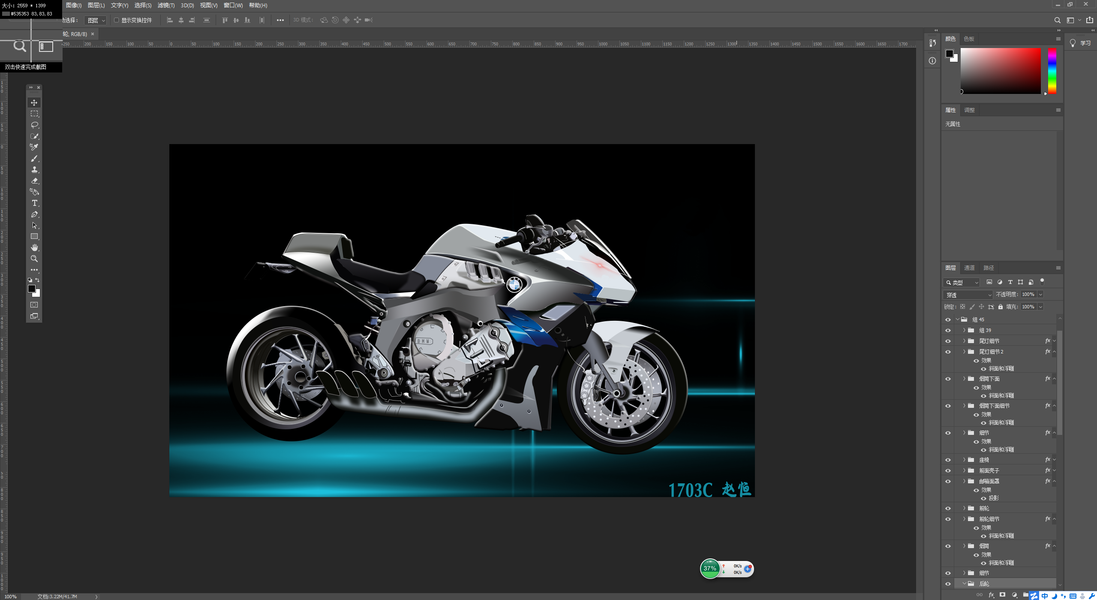Switch to the 调整 tab
Image resolution: width=1097 pixels, height=600 pixels.
[x=970, y=110]
